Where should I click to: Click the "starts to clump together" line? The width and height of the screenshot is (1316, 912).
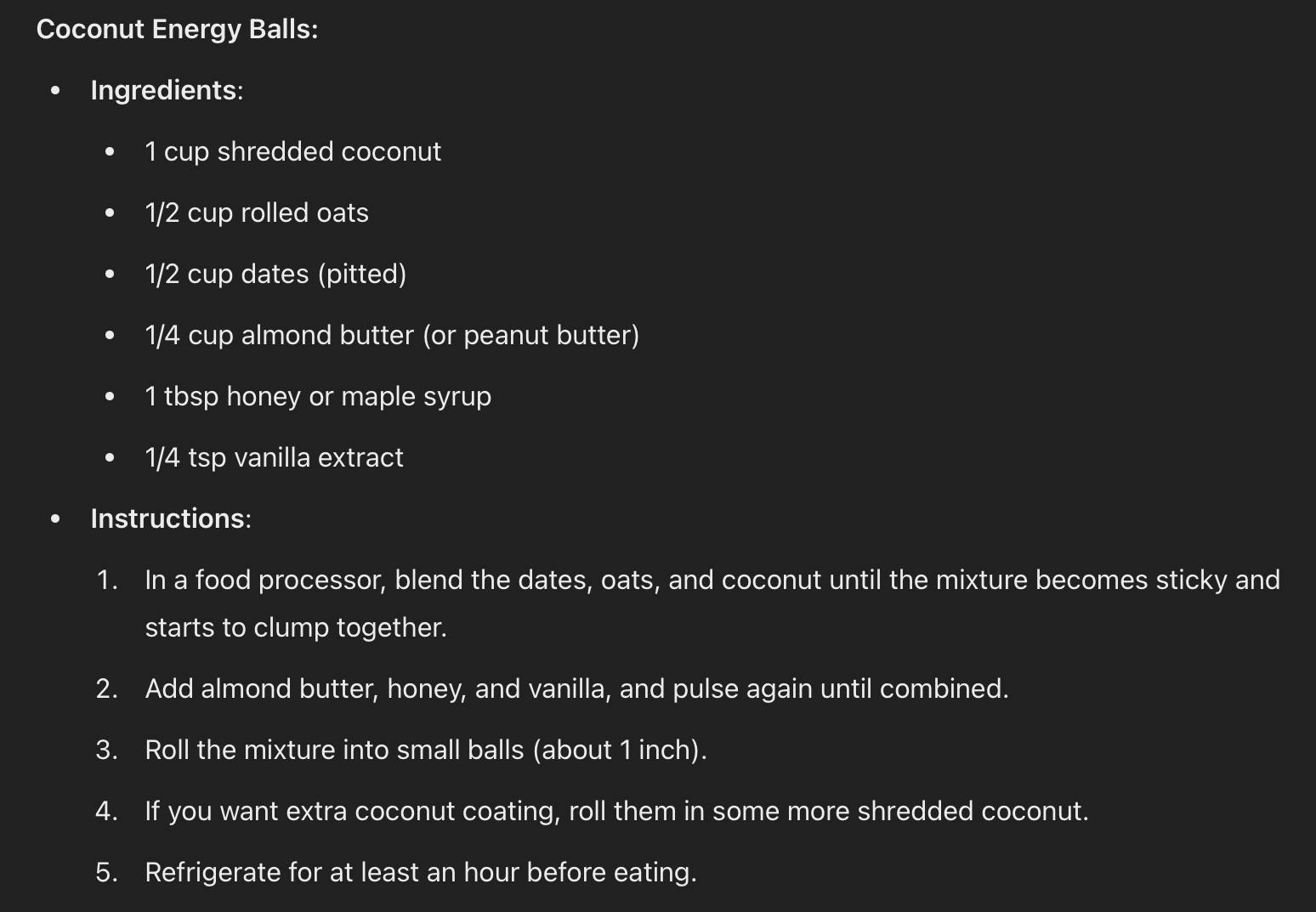[x=295, y=627]
